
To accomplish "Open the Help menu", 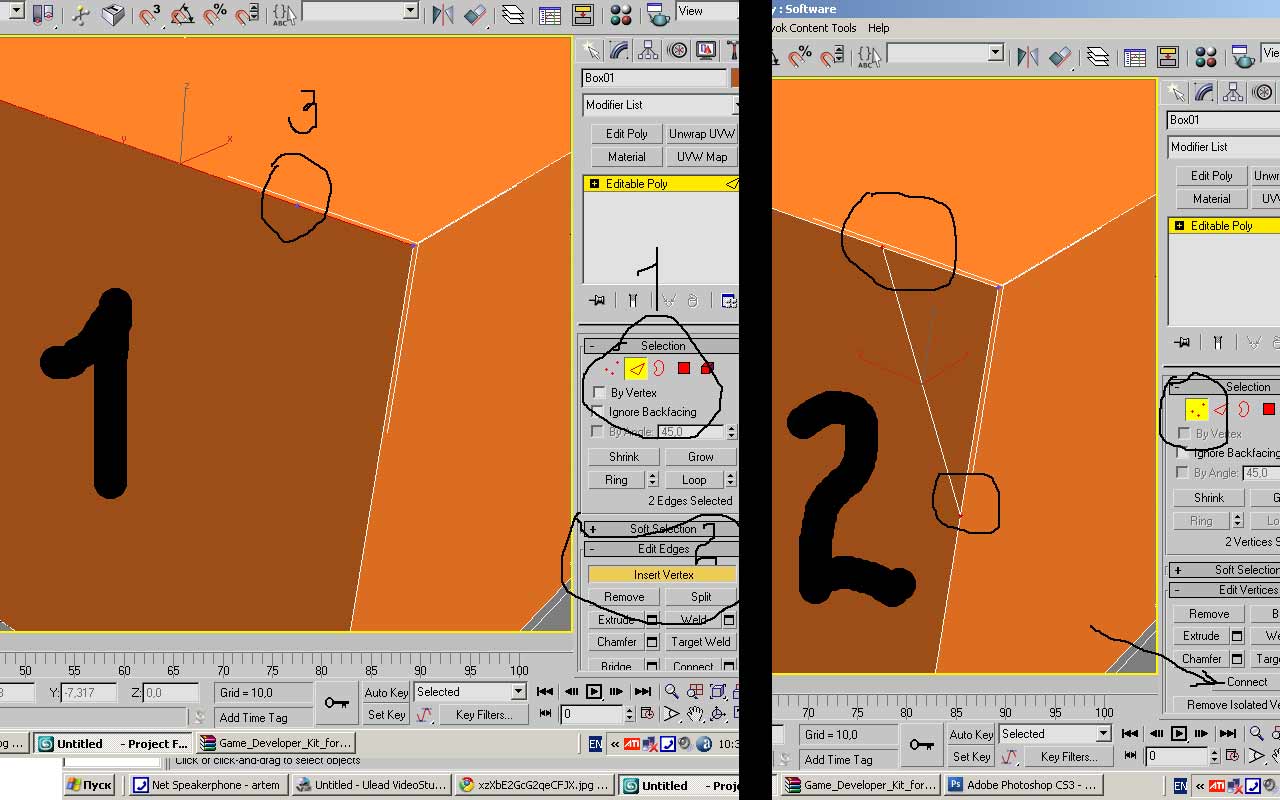I will [878, 28].
